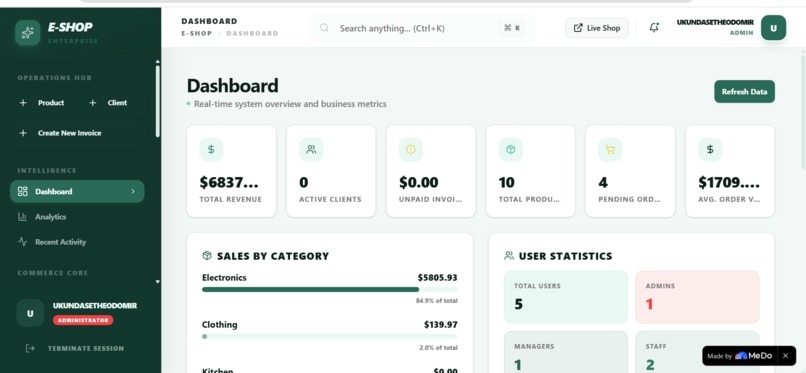Click Terminate Session
This screenshot has width=806, height=373.
(x=77, y=348)
